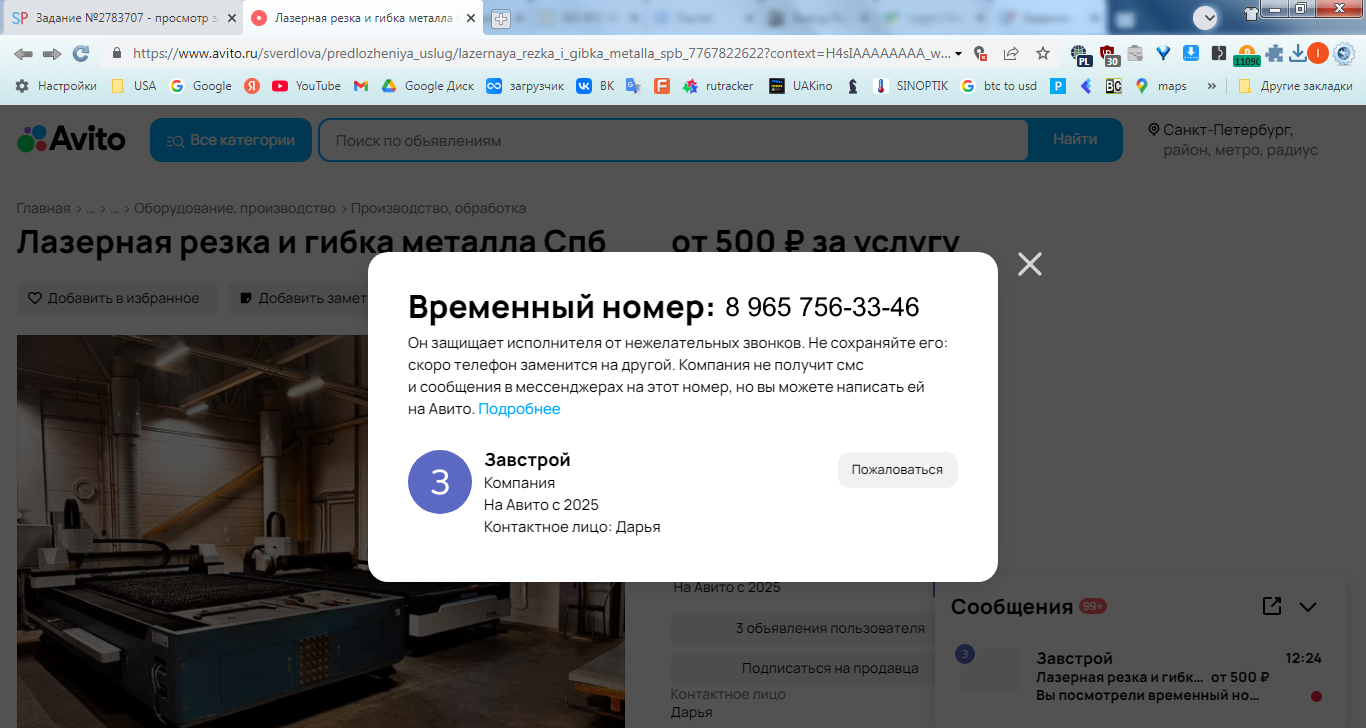Go back with browser back arrow

click(23, 53)
